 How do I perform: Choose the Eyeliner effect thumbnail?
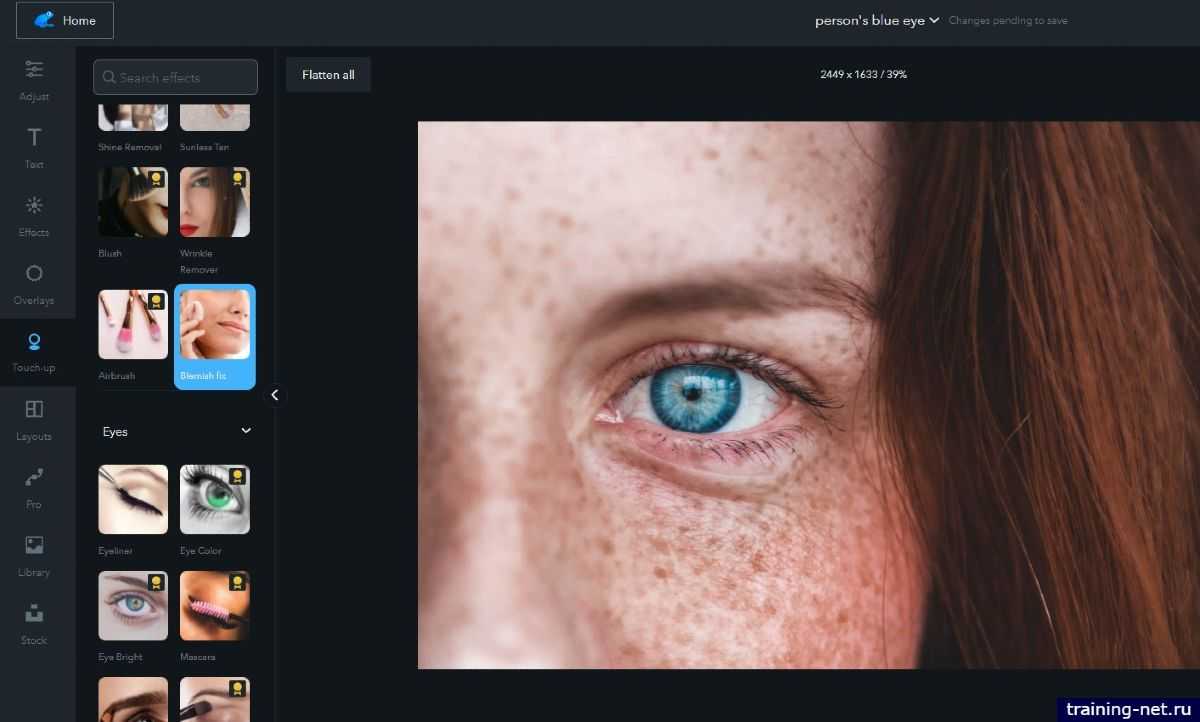(133, 500)
